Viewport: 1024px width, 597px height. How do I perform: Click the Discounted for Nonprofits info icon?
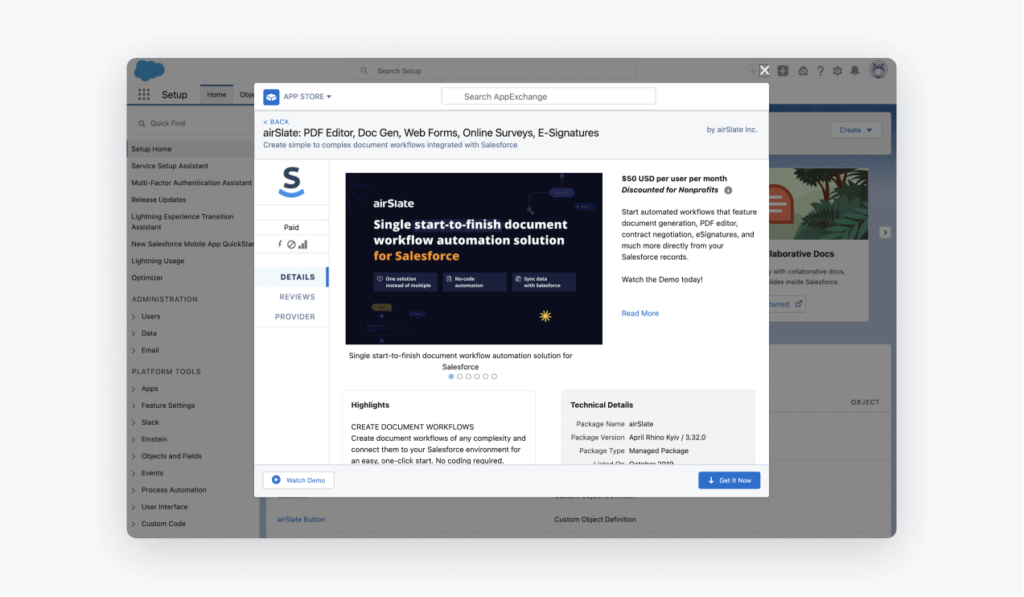click(x=728, y=190)
